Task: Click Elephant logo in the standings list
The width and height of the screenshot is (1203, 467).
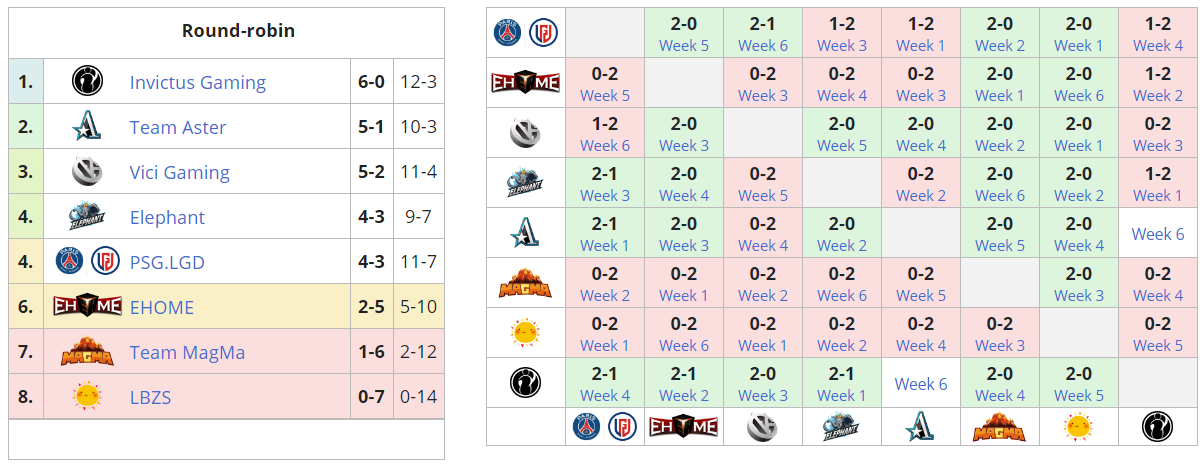Action: [88, 217]
